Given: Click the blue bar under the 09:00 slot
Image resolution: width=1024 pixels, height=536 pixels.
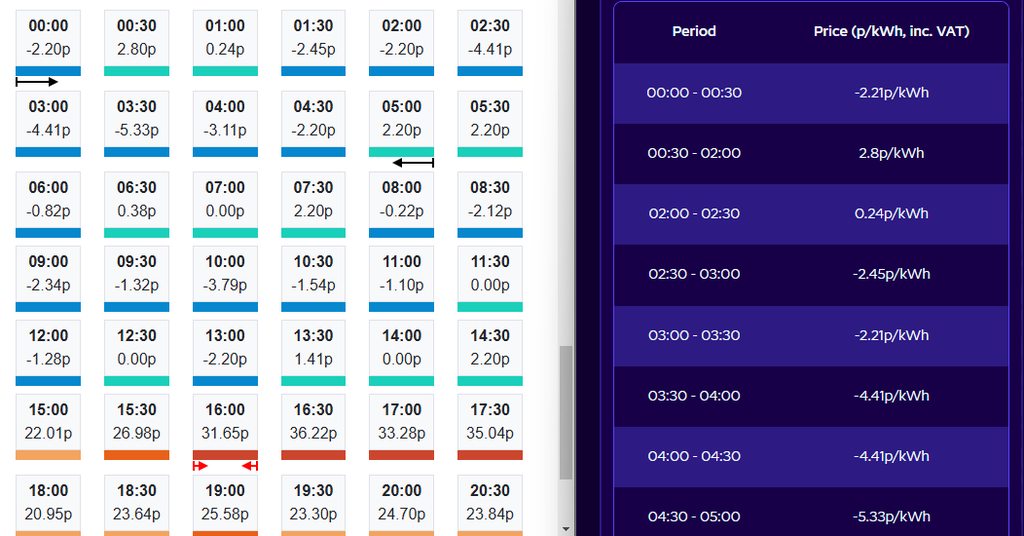Looking at the screenshot, I should pos(48,307).
